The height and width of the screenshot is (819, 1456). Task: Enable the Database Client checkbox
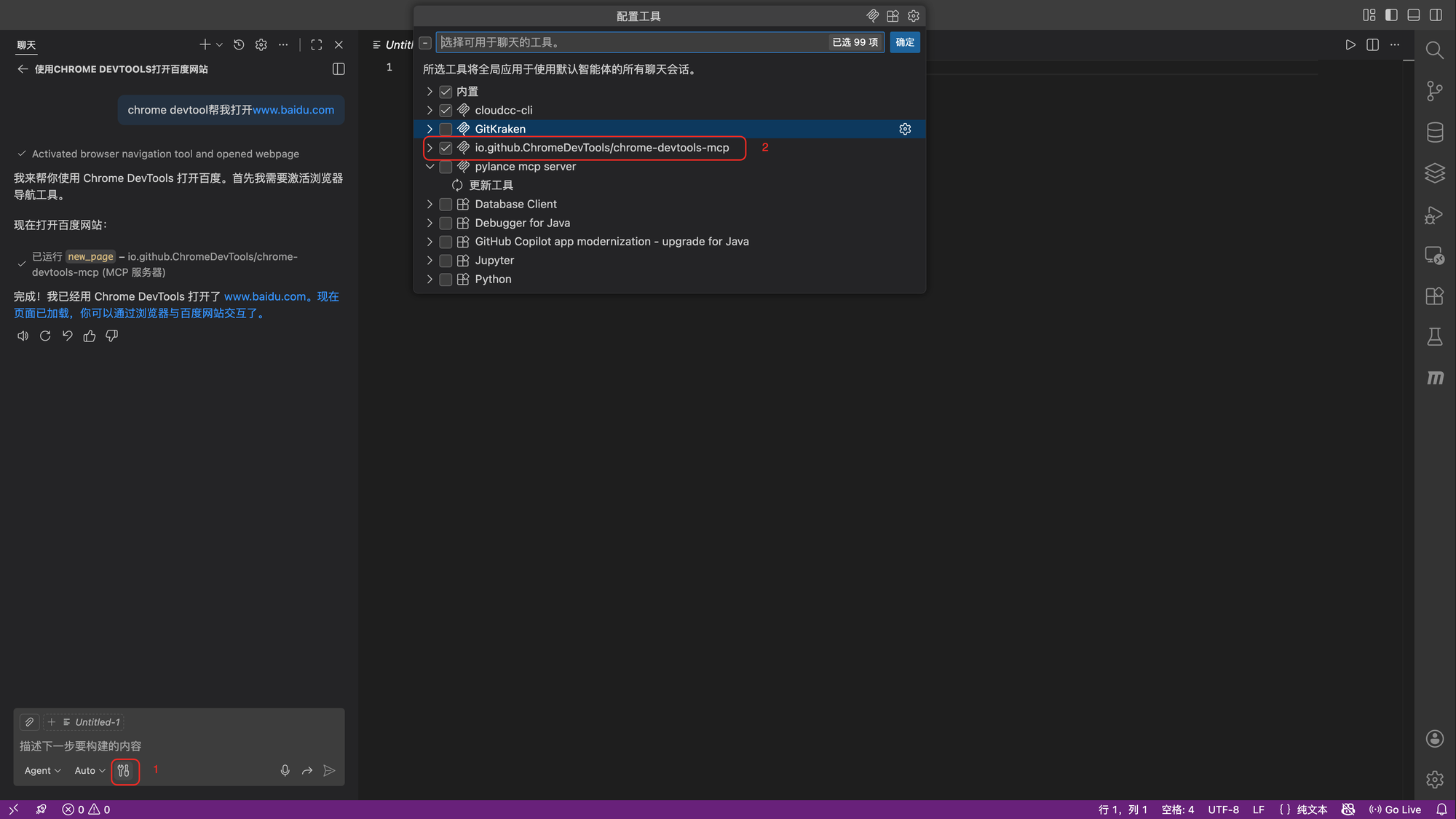tap(446, 205)
